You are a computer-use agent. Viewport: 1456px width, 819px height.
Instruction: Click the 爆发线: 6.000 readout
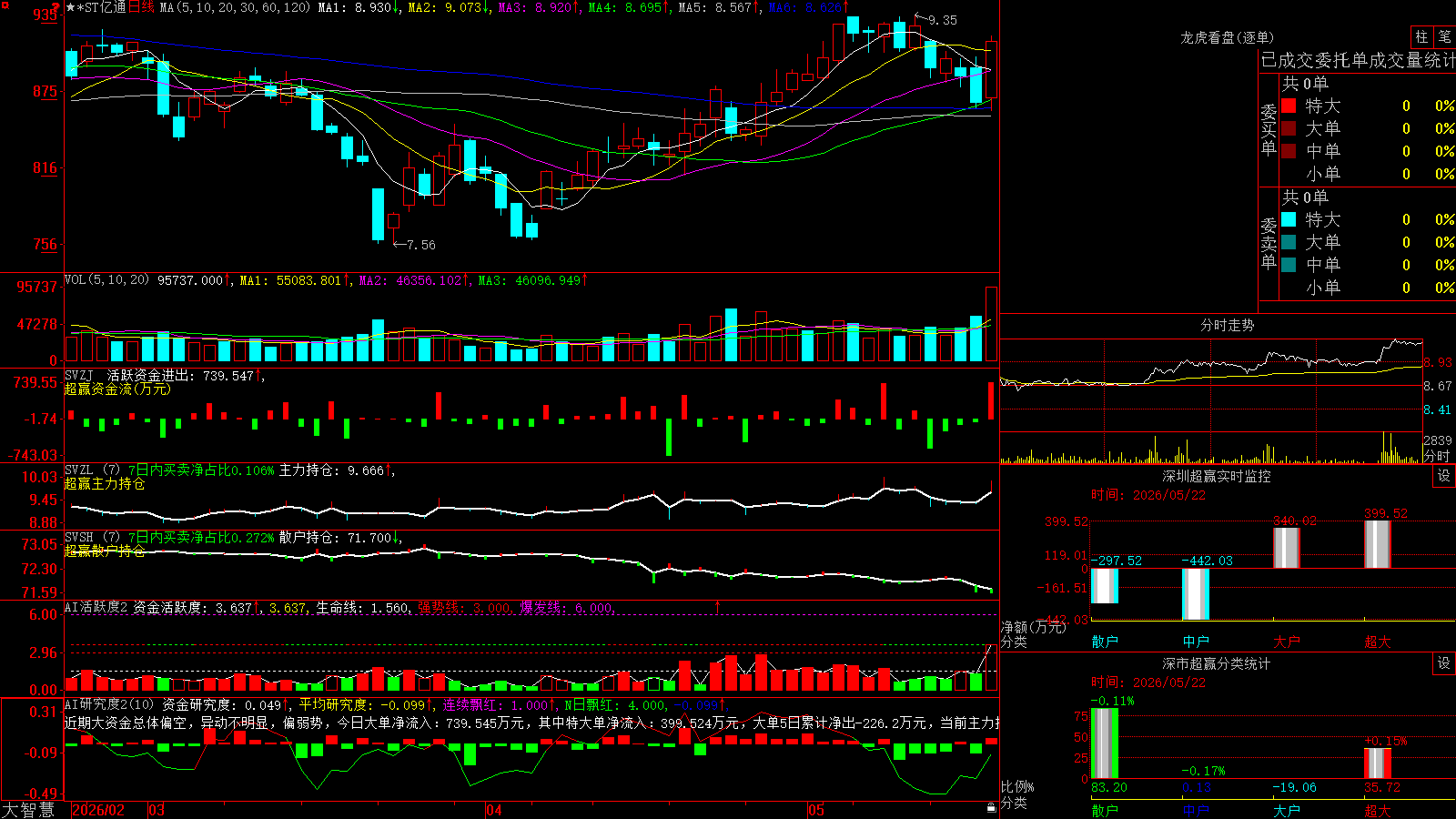tap(566, 608)
